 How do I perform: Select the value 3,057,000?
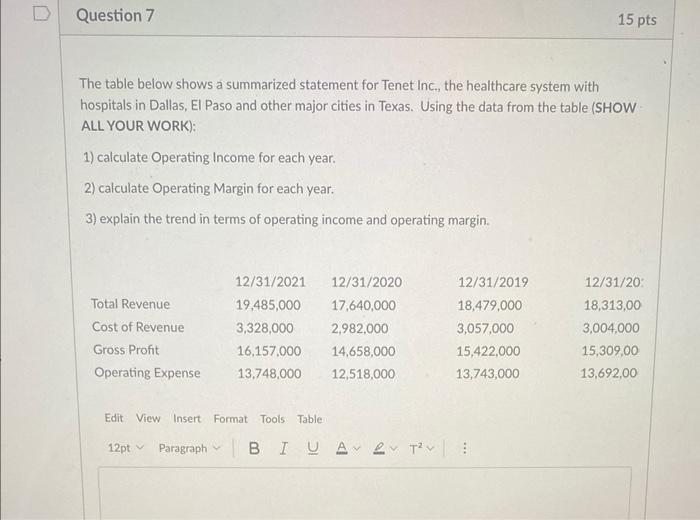coord(485,329)
